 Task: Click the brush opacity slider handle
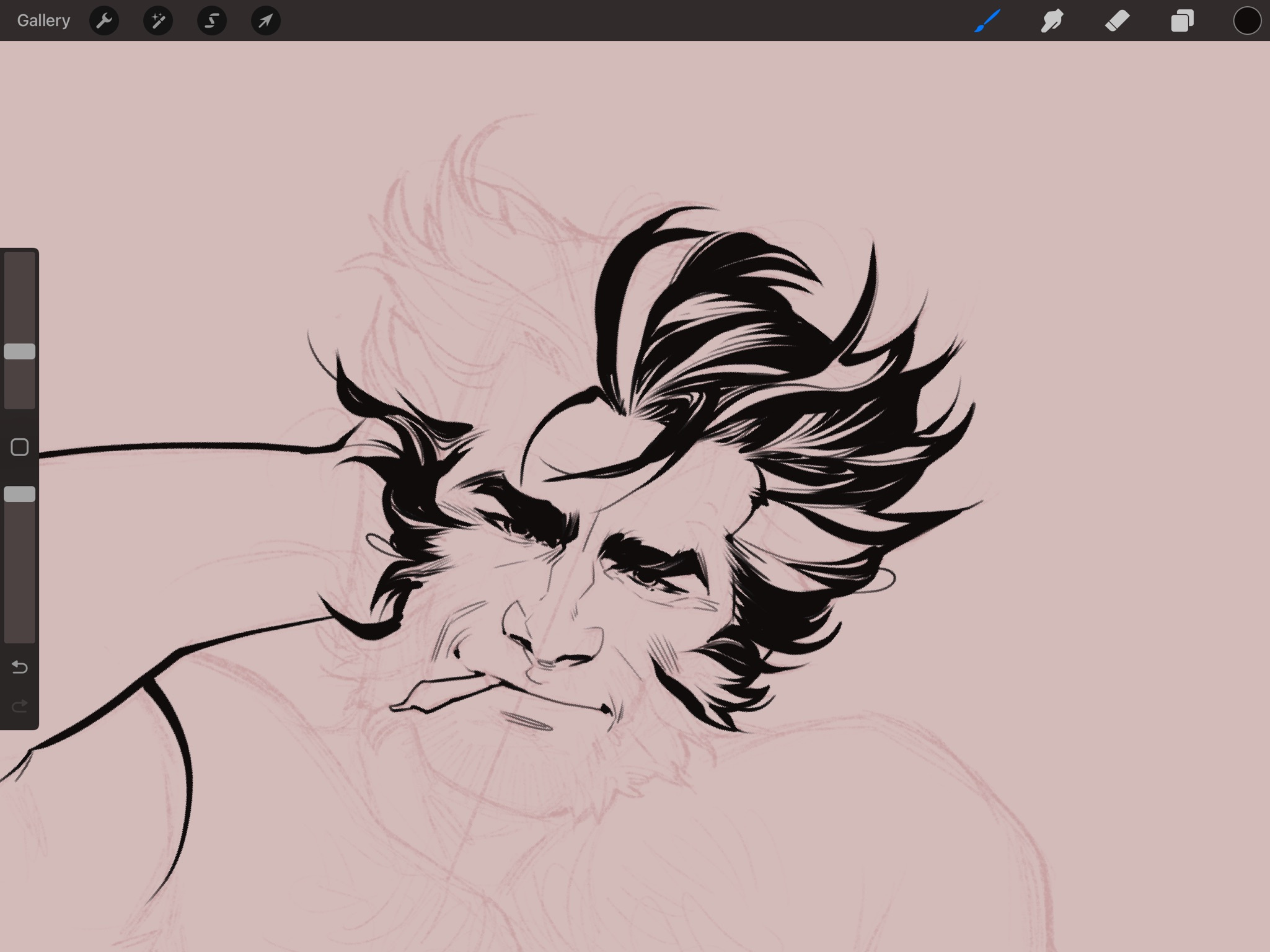tap(20, 494)
